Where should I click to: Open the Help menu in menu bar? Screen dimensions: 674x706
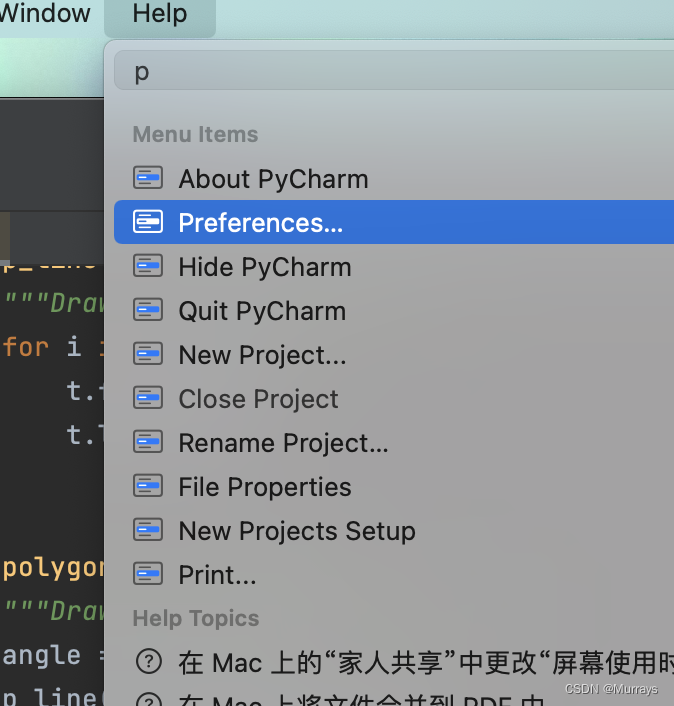160,14
